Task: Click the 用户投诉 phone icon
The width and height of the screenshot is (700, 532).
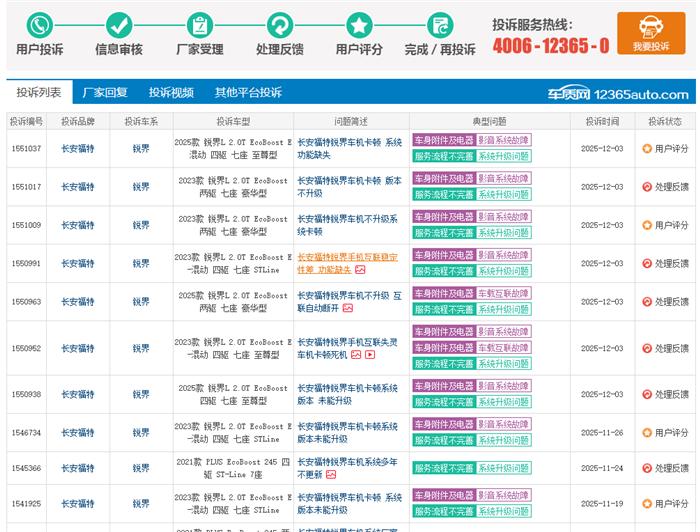Action: pos(39,24)
